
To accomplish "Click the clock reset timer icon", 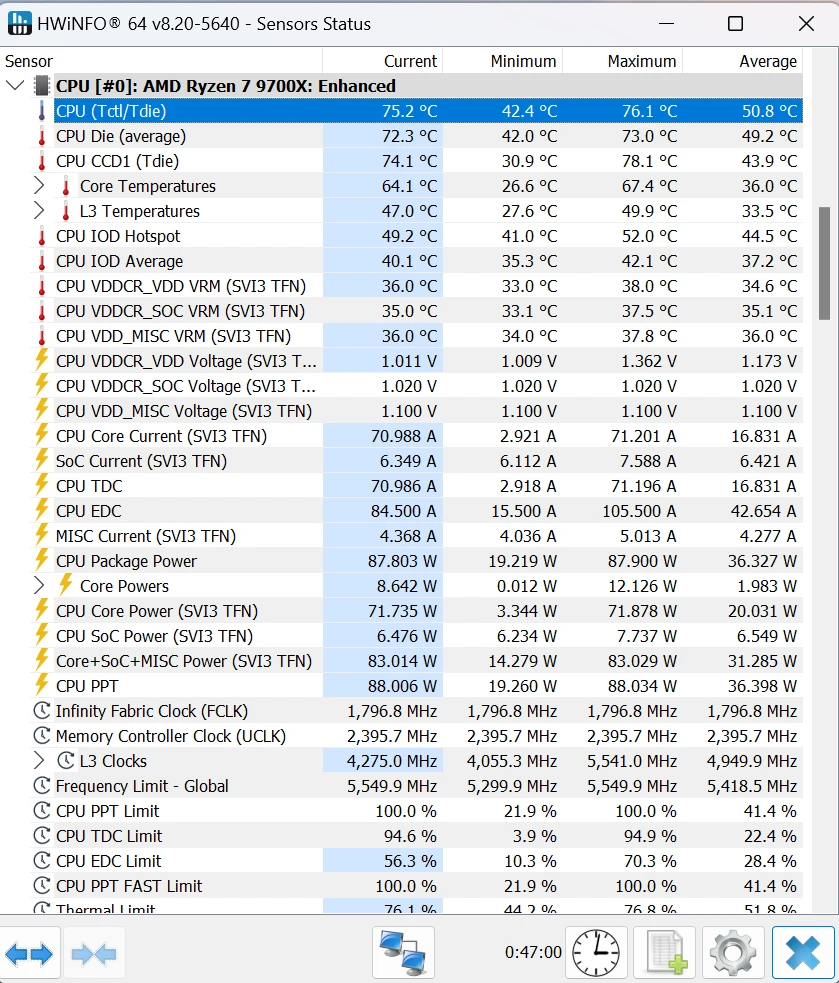I will pyautogui.click(x=596, y=953).
